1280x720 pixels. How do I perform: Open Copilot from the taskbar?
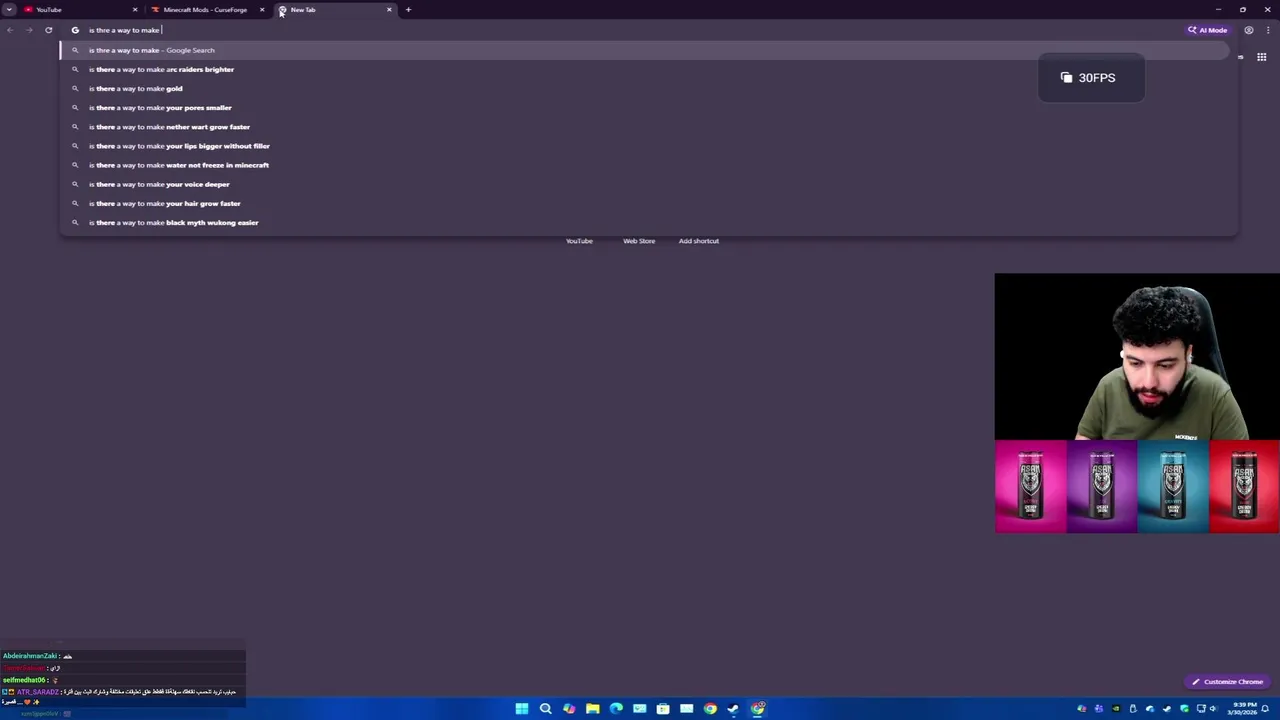point(569,709)
